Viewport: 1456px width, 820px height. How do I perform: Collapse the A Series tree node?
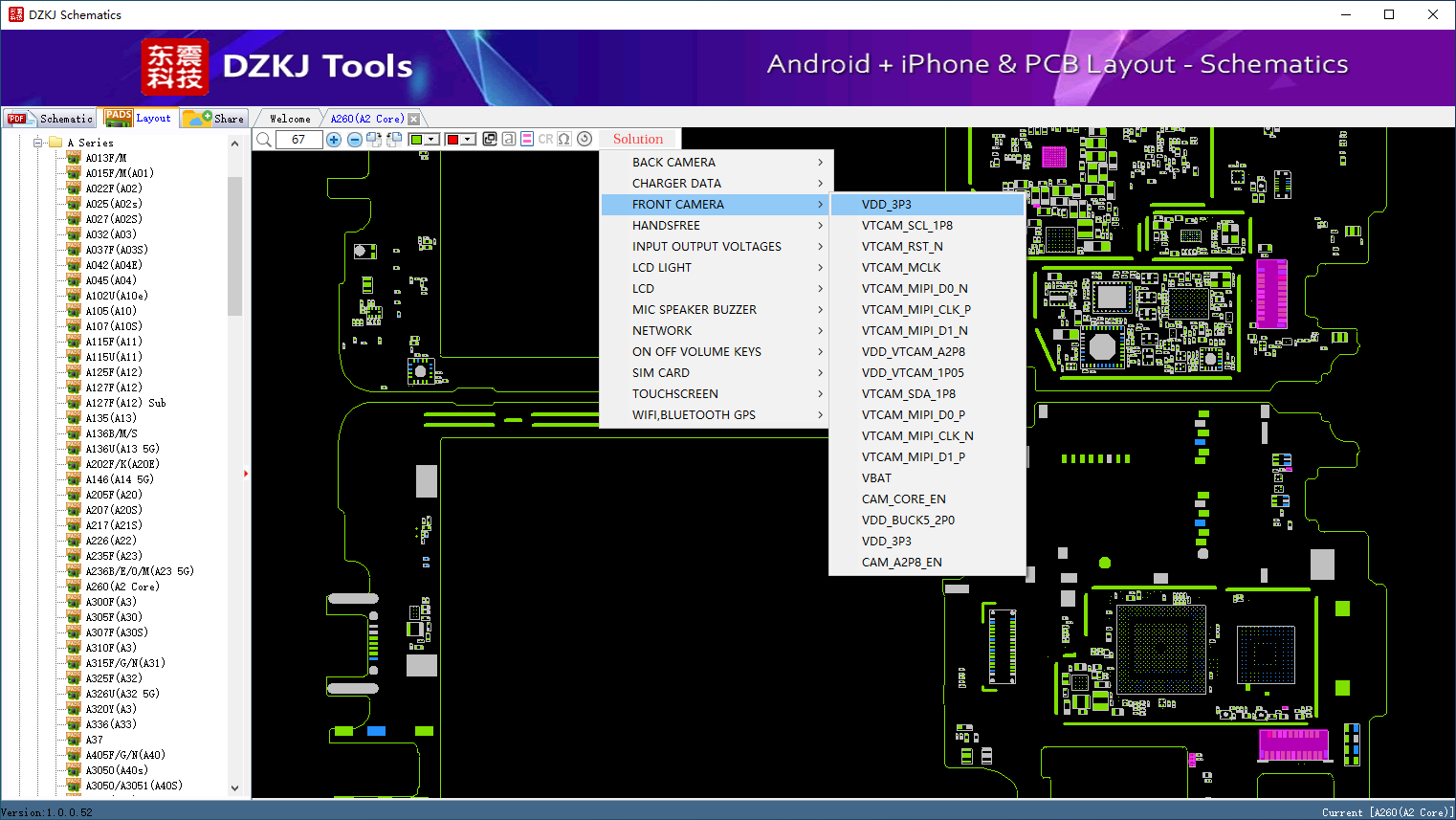pos(38,143)
